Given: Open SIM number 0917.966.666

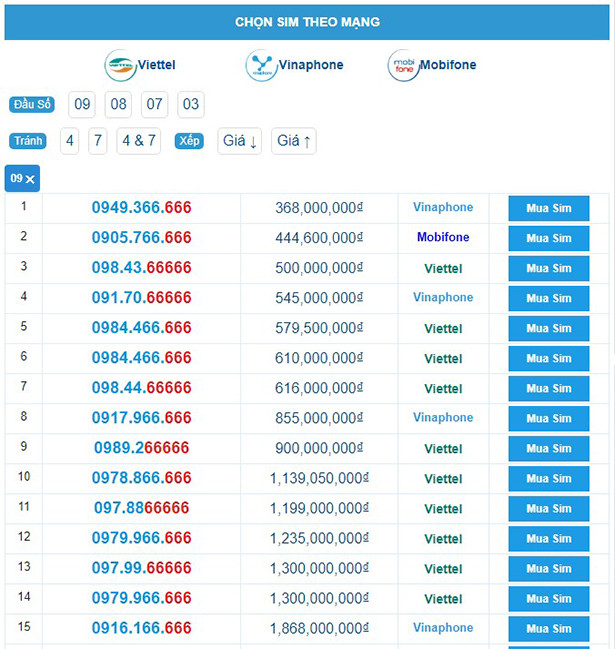Looking at the screenshot, I should tap(142, 418).
